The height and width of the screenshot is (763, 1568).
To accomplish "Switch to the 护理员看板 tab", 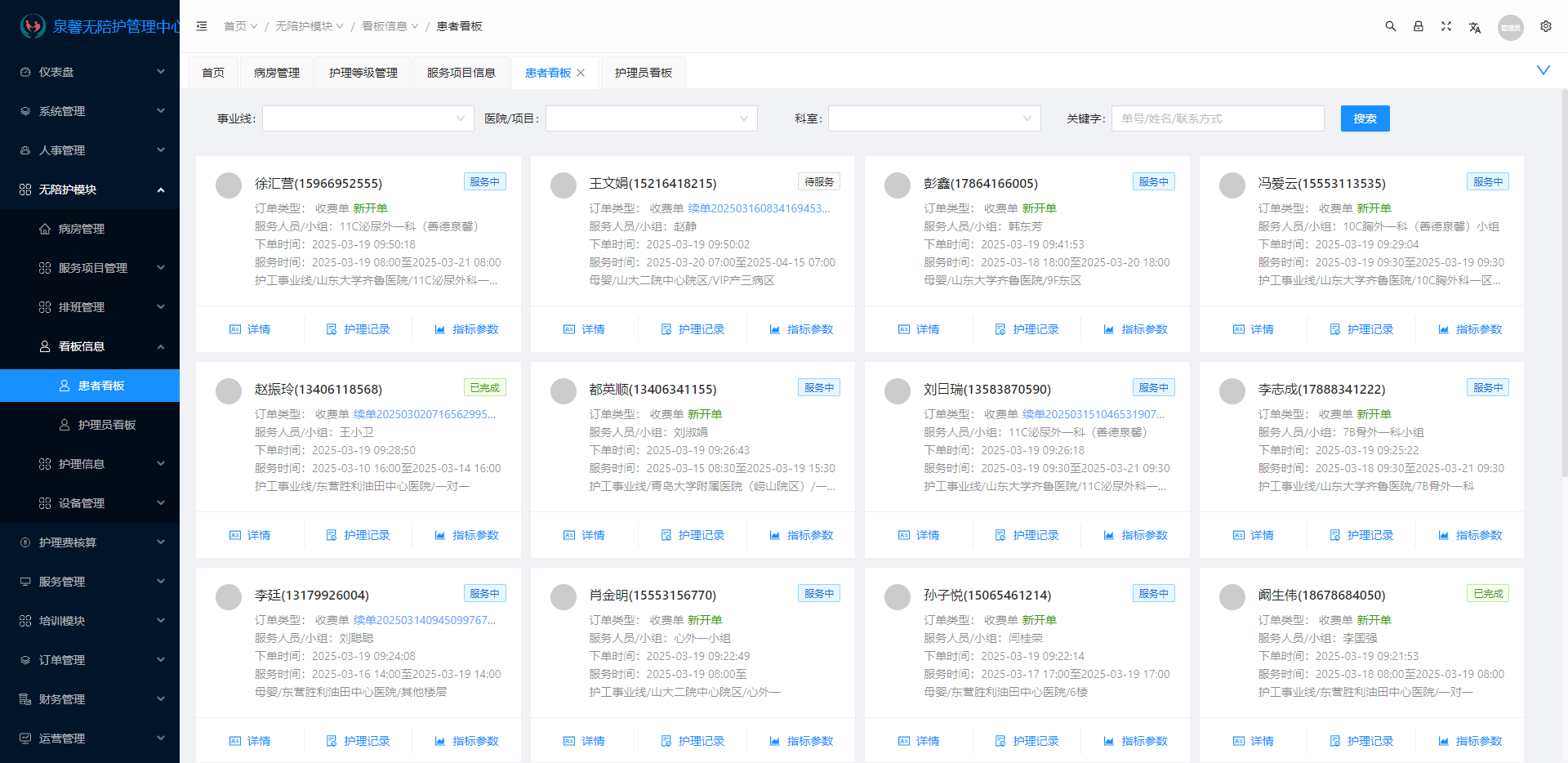I will (x=644, y=73).
